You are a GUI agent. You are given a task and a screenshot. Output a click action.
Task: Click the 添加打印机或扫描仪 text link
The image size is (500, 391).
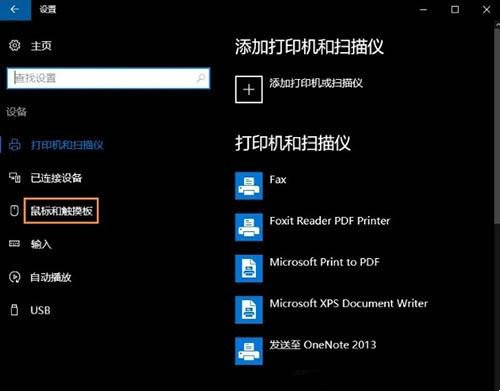tap(316, 83)
